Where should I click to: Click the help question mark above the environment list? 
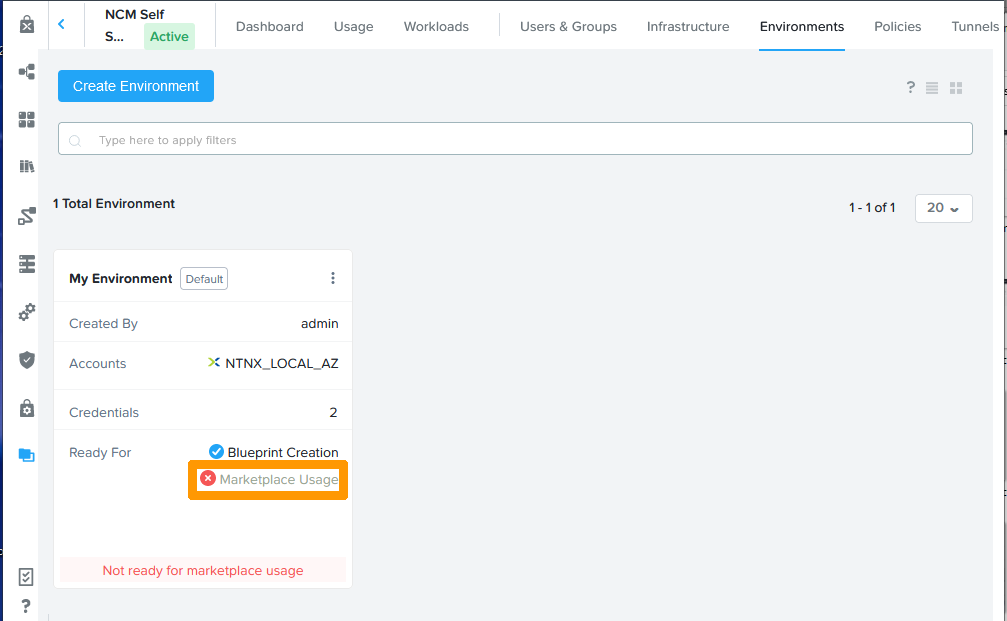[910, 87]
